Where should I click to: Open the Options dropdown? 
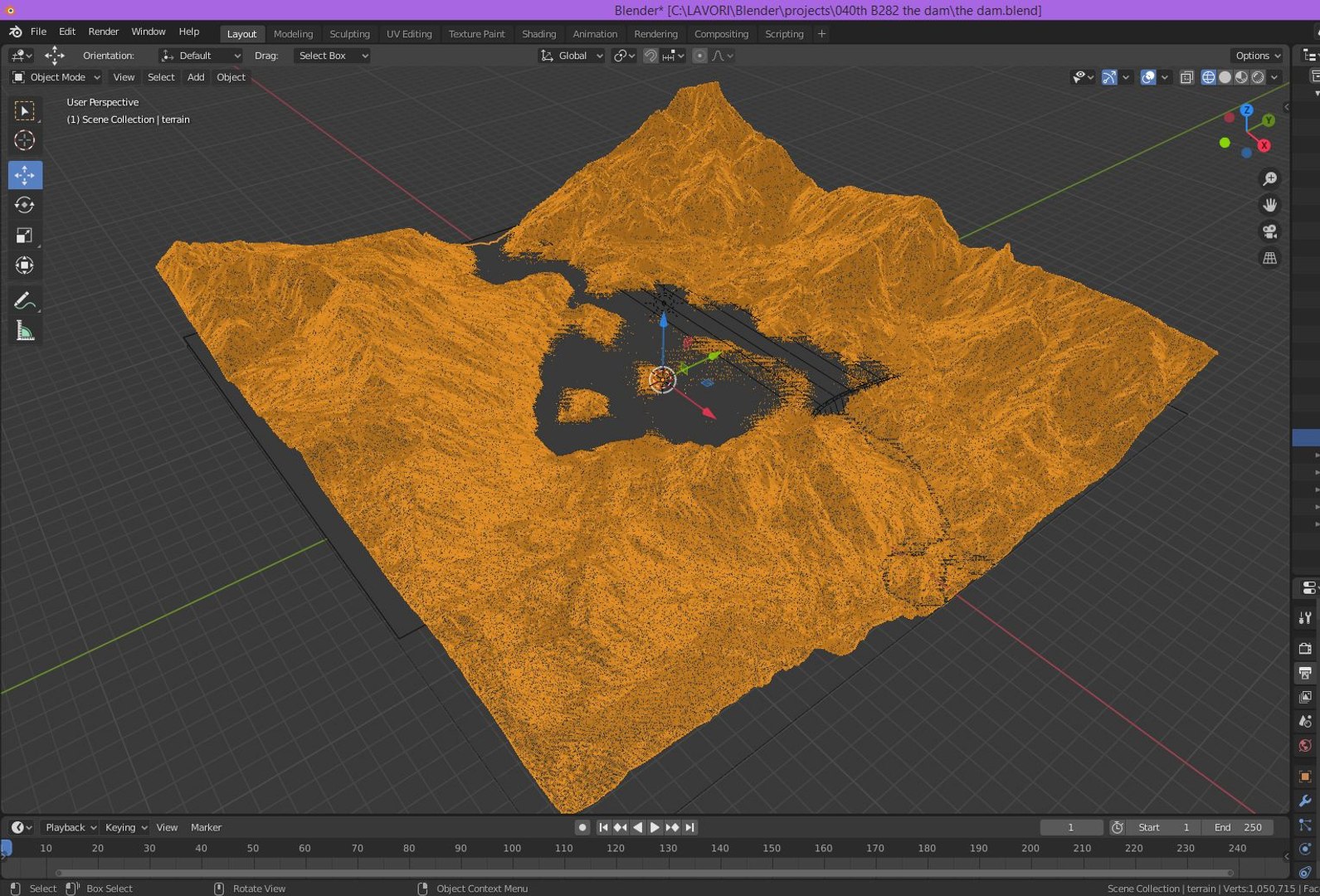point(1258,56)
